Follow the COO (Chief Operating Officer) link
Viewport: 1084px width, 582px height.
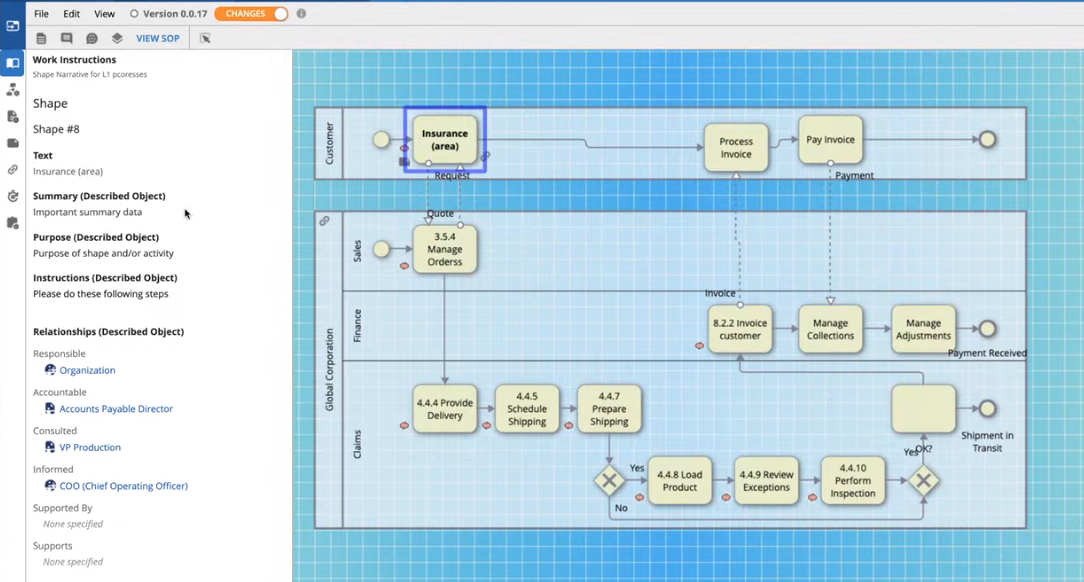pos(123,486)
